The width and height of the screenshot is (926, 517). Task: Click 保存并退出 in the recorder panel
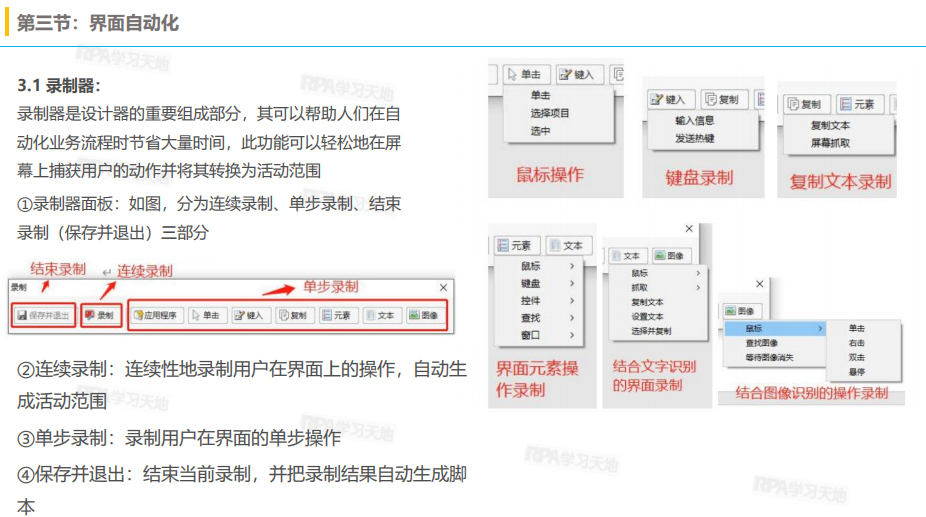[x=44, y=315]
